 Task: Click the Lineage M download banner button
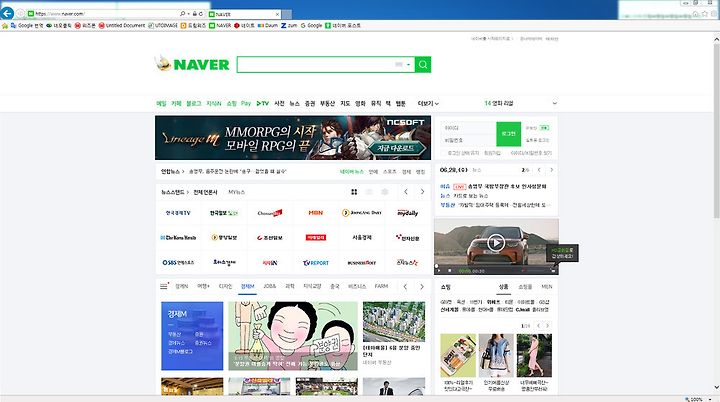(396, 148)
